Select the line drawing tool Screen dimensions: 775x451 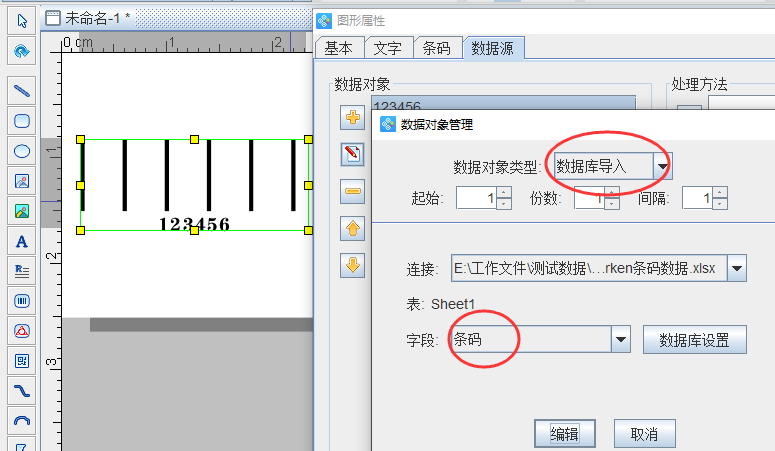[21, 90]
